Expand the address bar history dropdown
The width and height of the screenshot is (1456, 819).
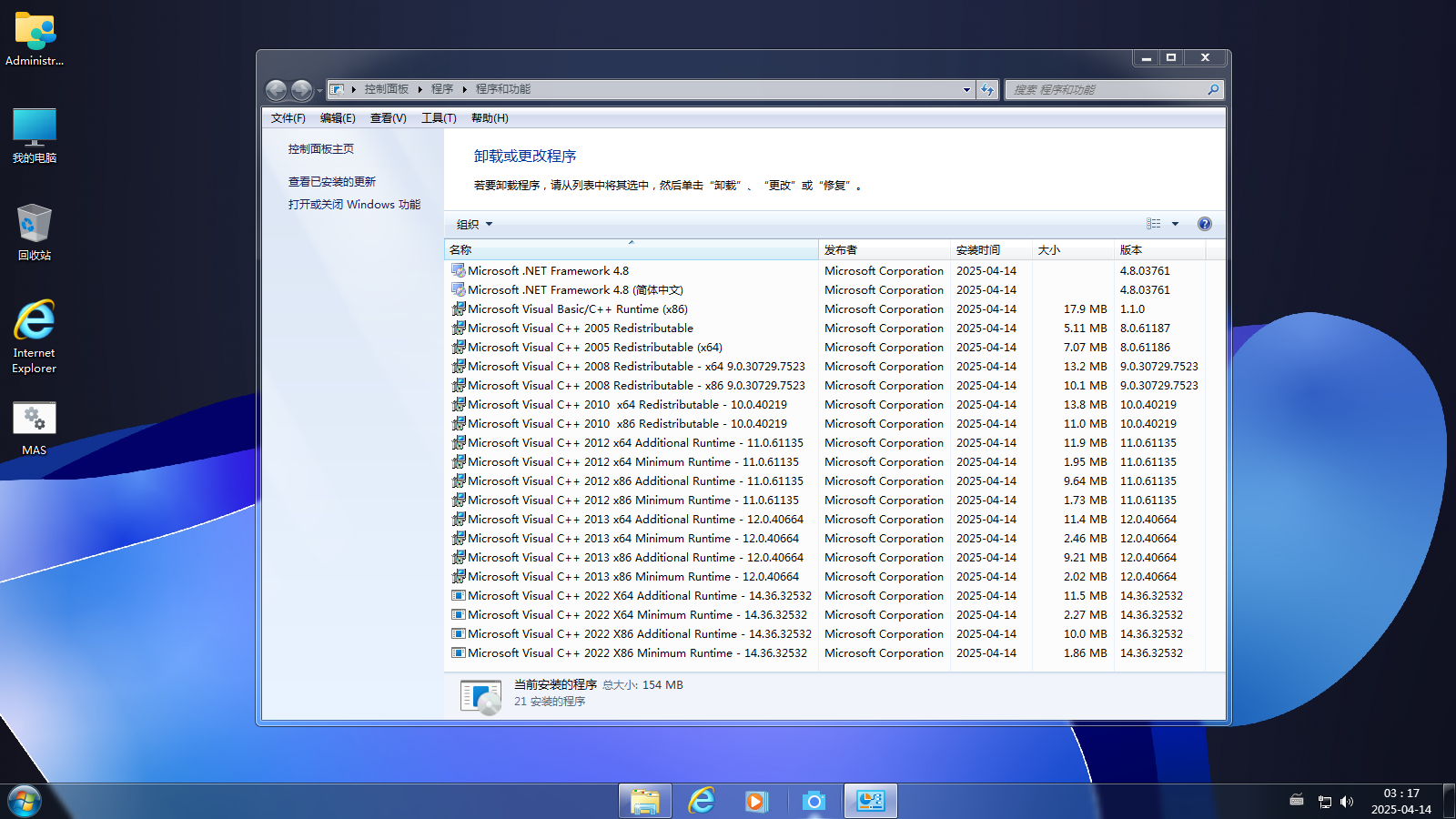click(966, 89)
